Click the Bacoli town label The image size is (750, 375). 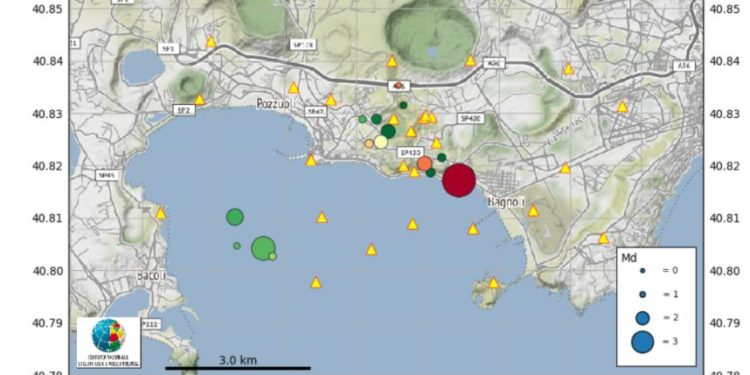click(x=151, y=276)
